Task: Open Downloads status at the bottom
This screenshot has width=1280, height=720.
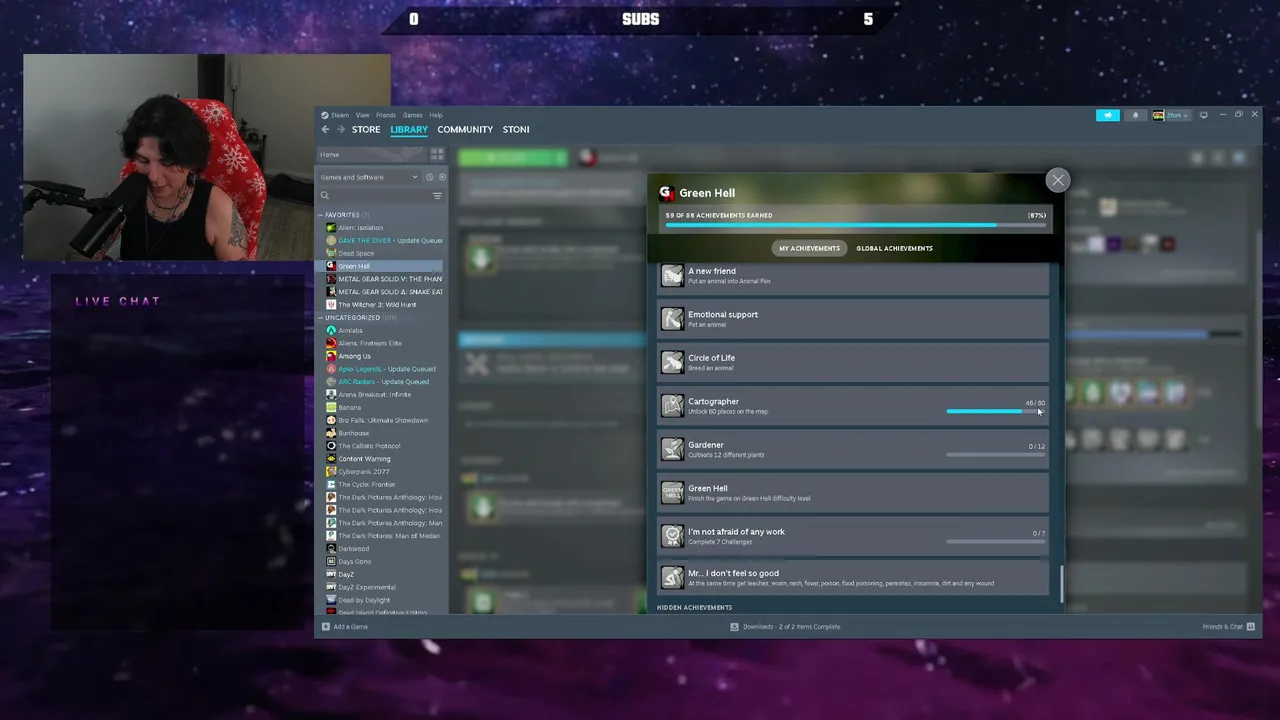Action: [785, 627]
